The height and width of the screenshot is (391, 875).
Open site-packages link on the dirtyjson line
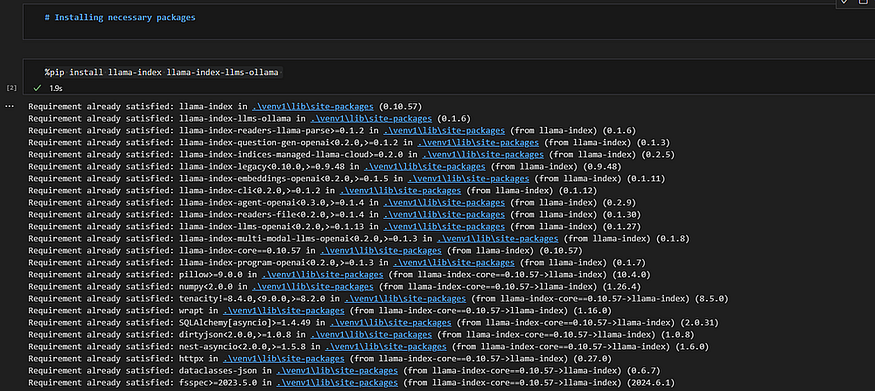tap(371, 335)
